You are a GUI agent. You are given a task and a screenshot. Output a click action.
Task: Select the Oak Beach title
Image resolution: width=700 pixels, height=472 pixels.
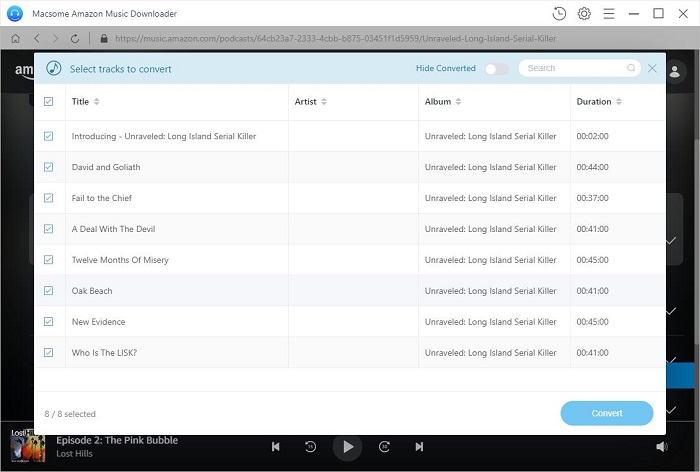92,291
